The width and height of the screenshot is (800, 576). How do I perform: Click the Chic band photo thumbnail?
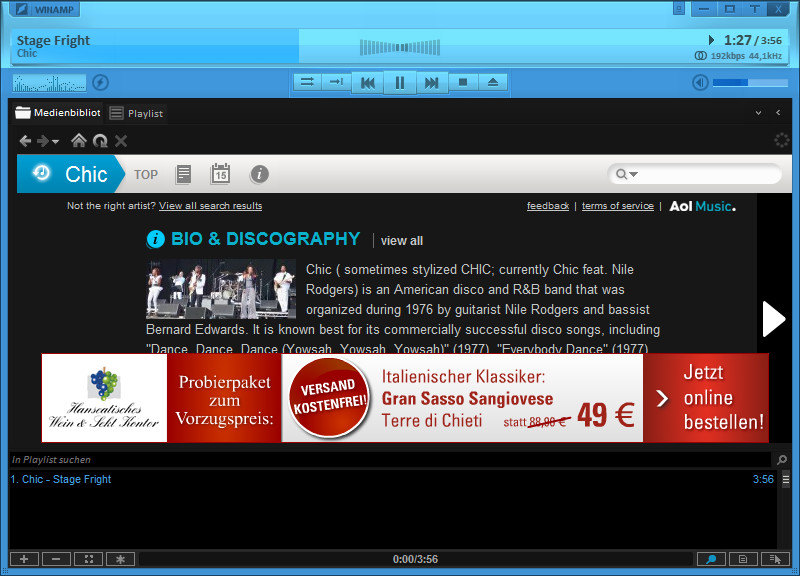point(220,289)
